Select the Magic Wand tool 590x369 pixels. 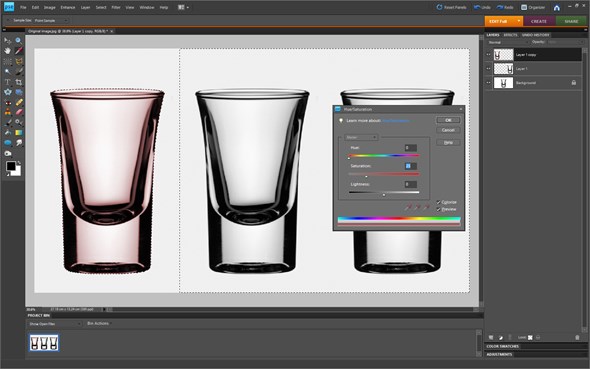click(x=7, y=71)
